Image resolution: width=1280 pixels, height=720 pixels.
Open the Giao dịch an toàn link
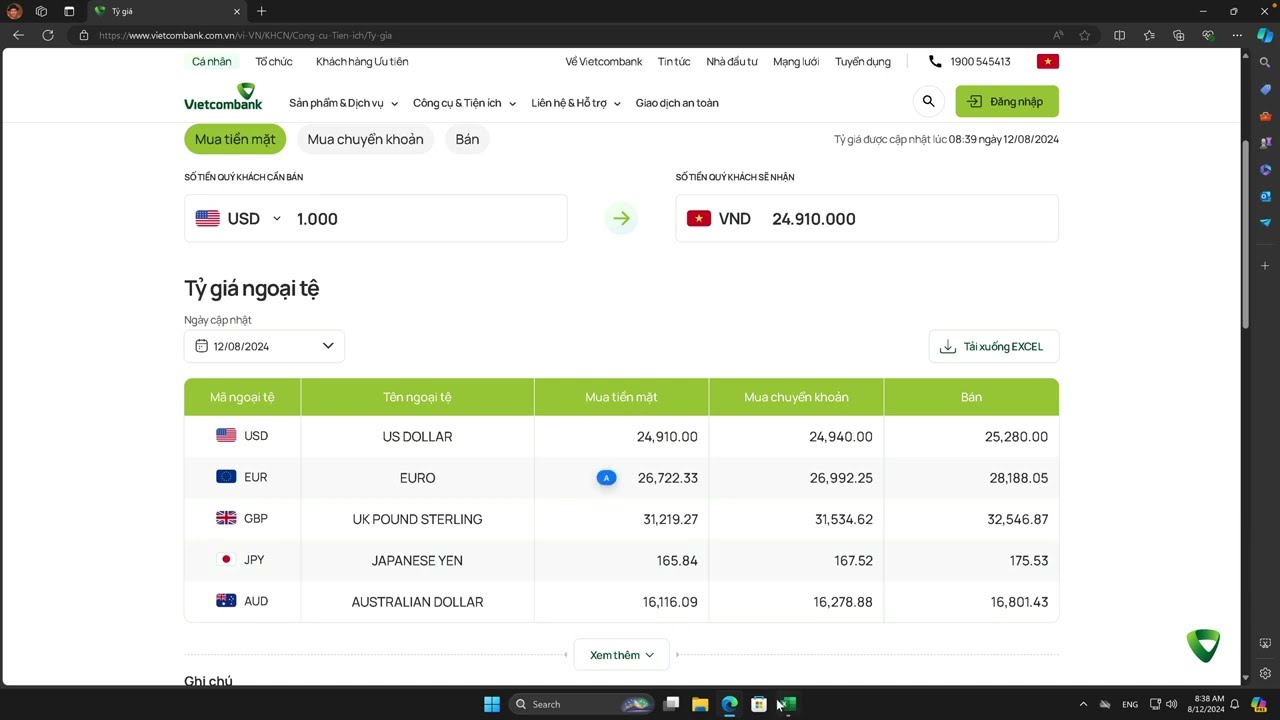pyautogui.click(x=677, y=103)
